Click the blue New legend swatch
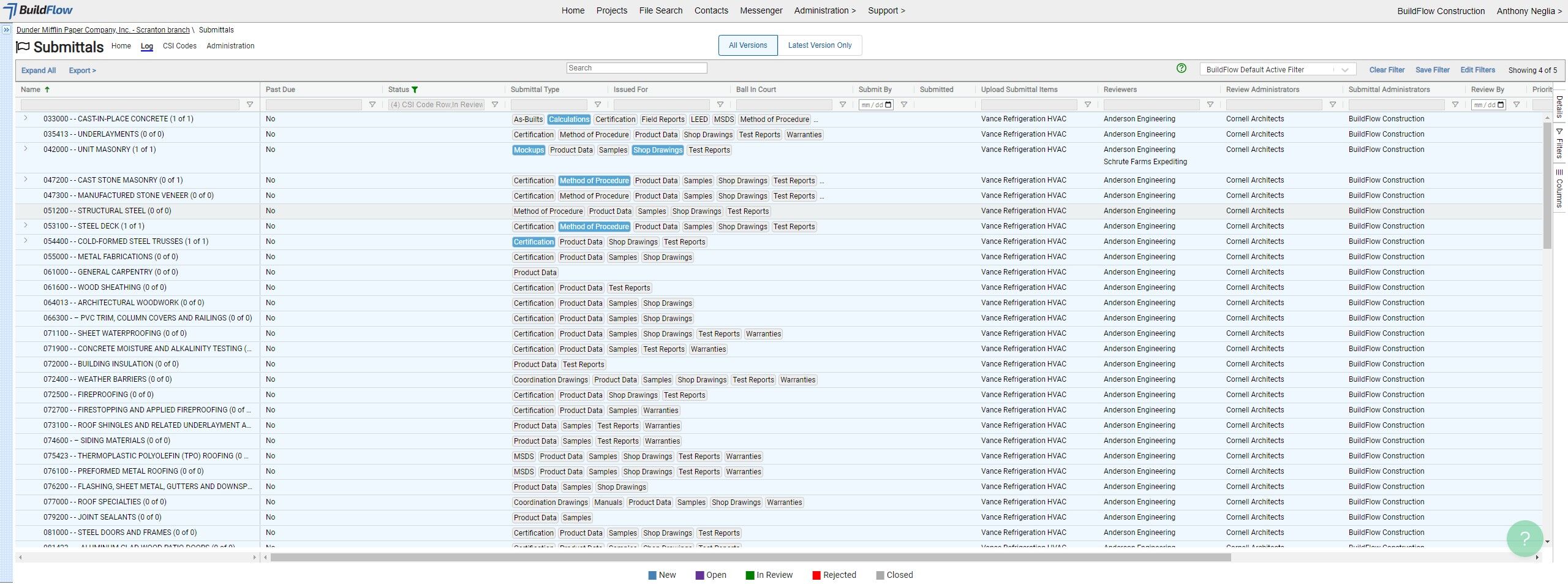The image size is (1568, 584). point(652,575)
